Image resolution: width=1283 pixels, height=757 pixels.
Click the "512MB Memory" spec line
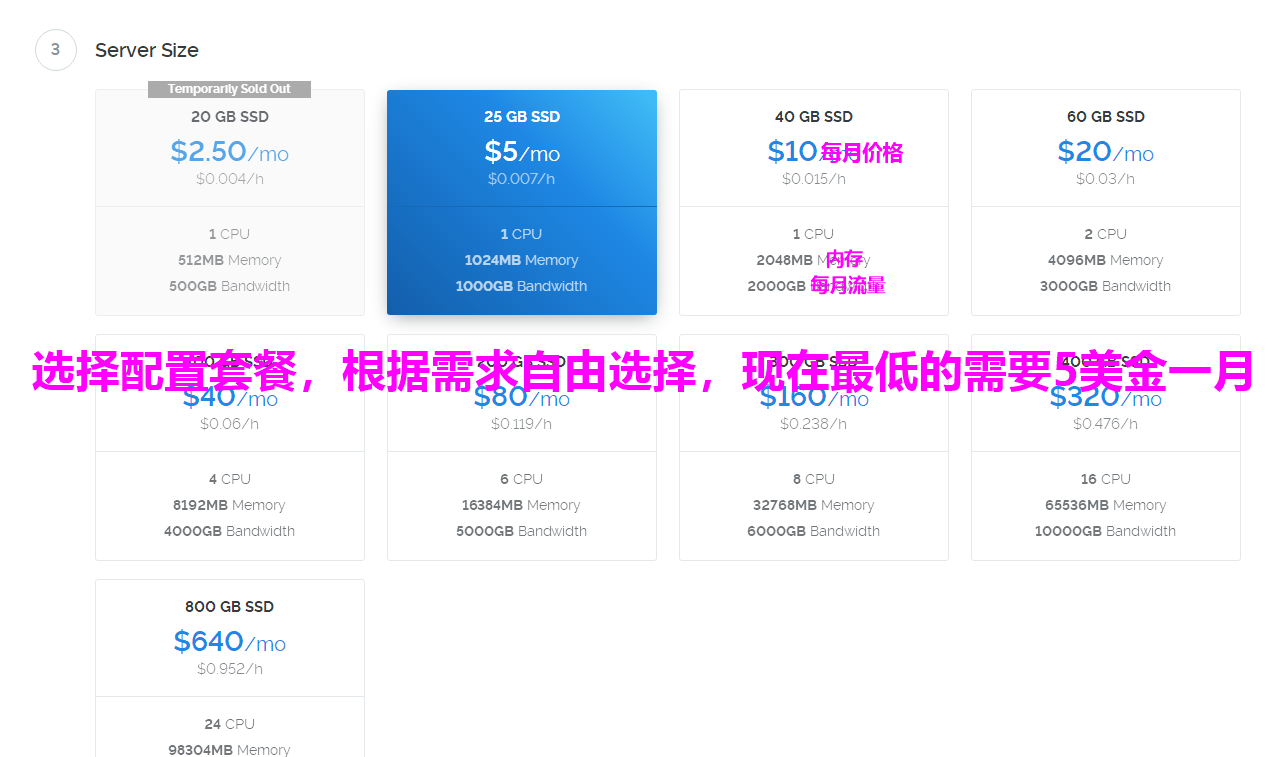[x=230, y=260]
